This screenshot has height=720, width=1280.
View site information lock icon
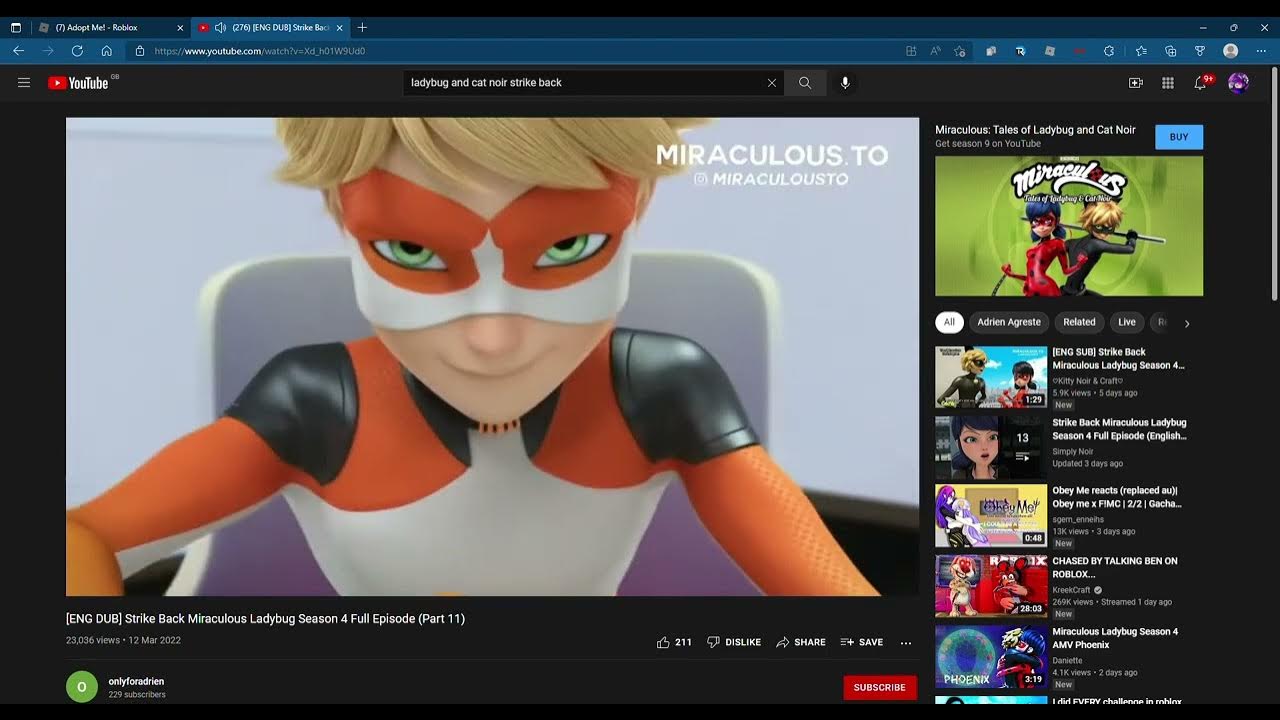(x=140, y=51)
